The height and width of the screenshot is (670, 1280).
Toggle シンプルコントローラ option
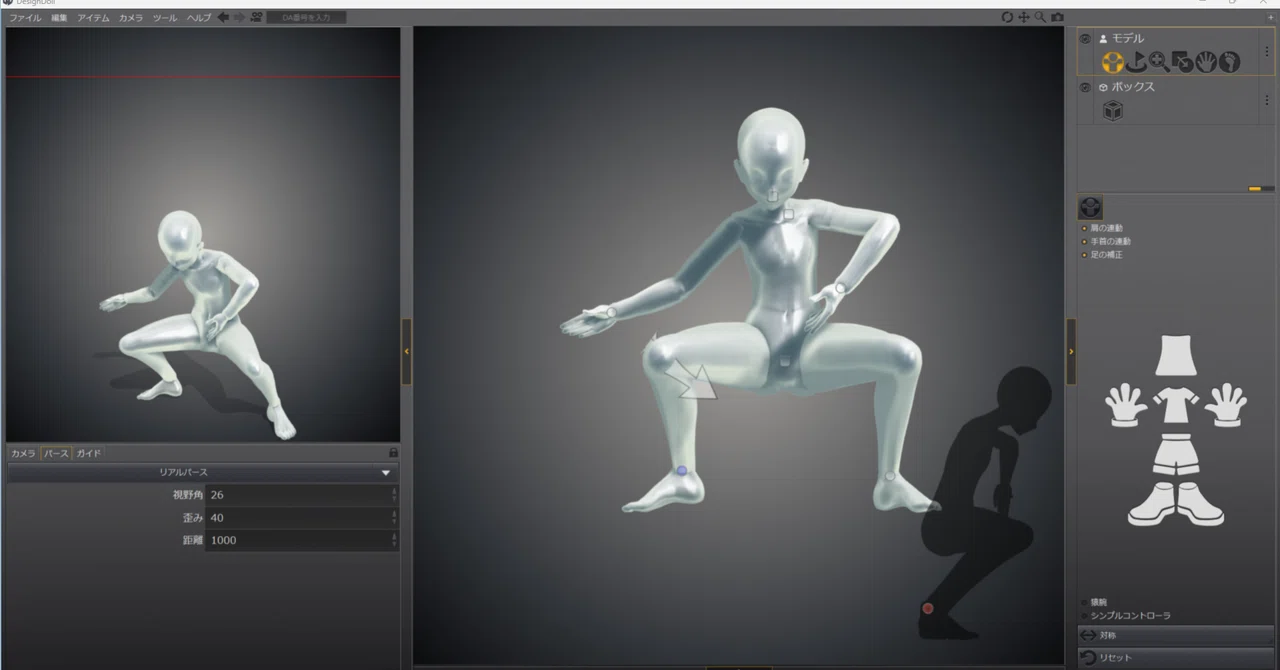(1084, 616)
